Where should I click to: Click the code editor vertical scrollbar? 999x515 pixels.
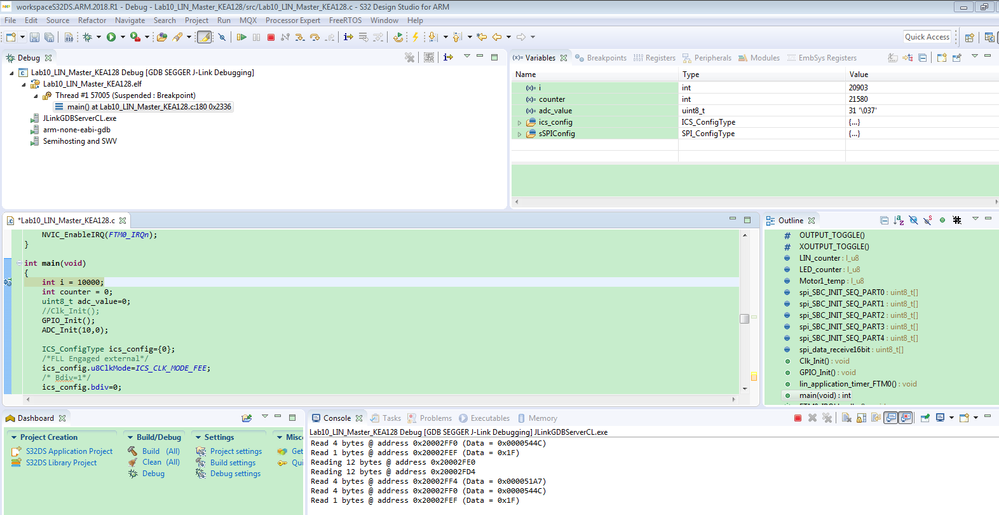[x=744, y=319]
